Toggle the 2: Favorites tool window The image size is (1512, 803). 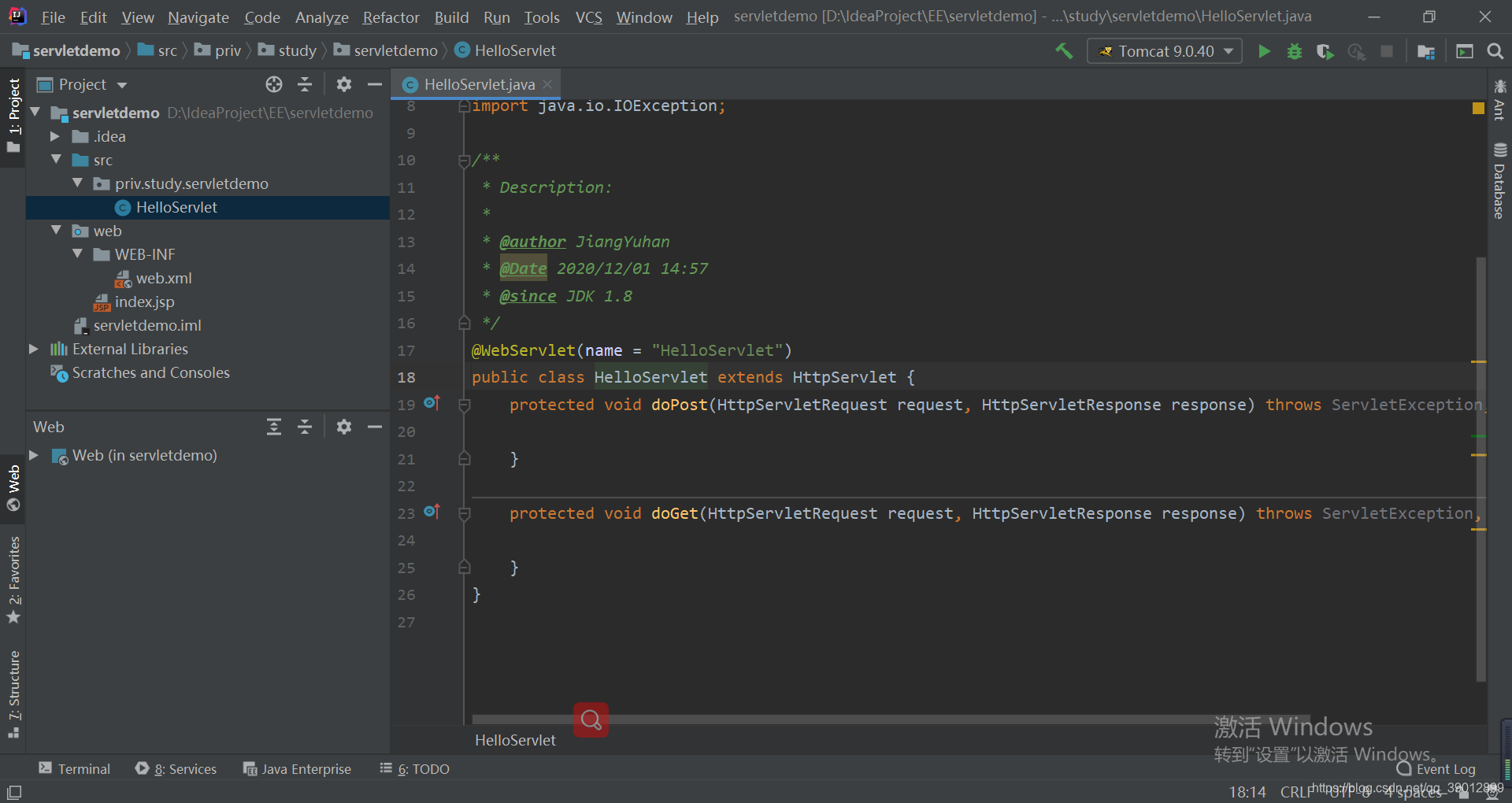pos(13,580)
